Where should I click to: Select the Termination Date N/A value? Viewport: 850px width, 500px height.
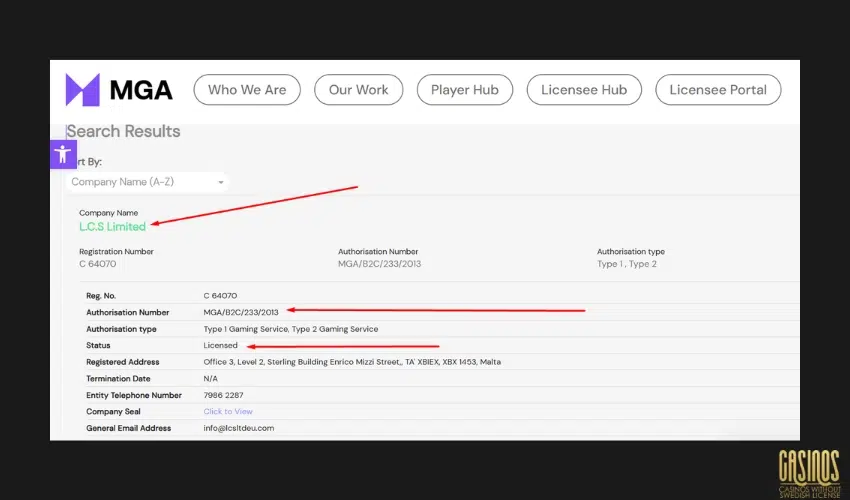[x=210, y=379]
